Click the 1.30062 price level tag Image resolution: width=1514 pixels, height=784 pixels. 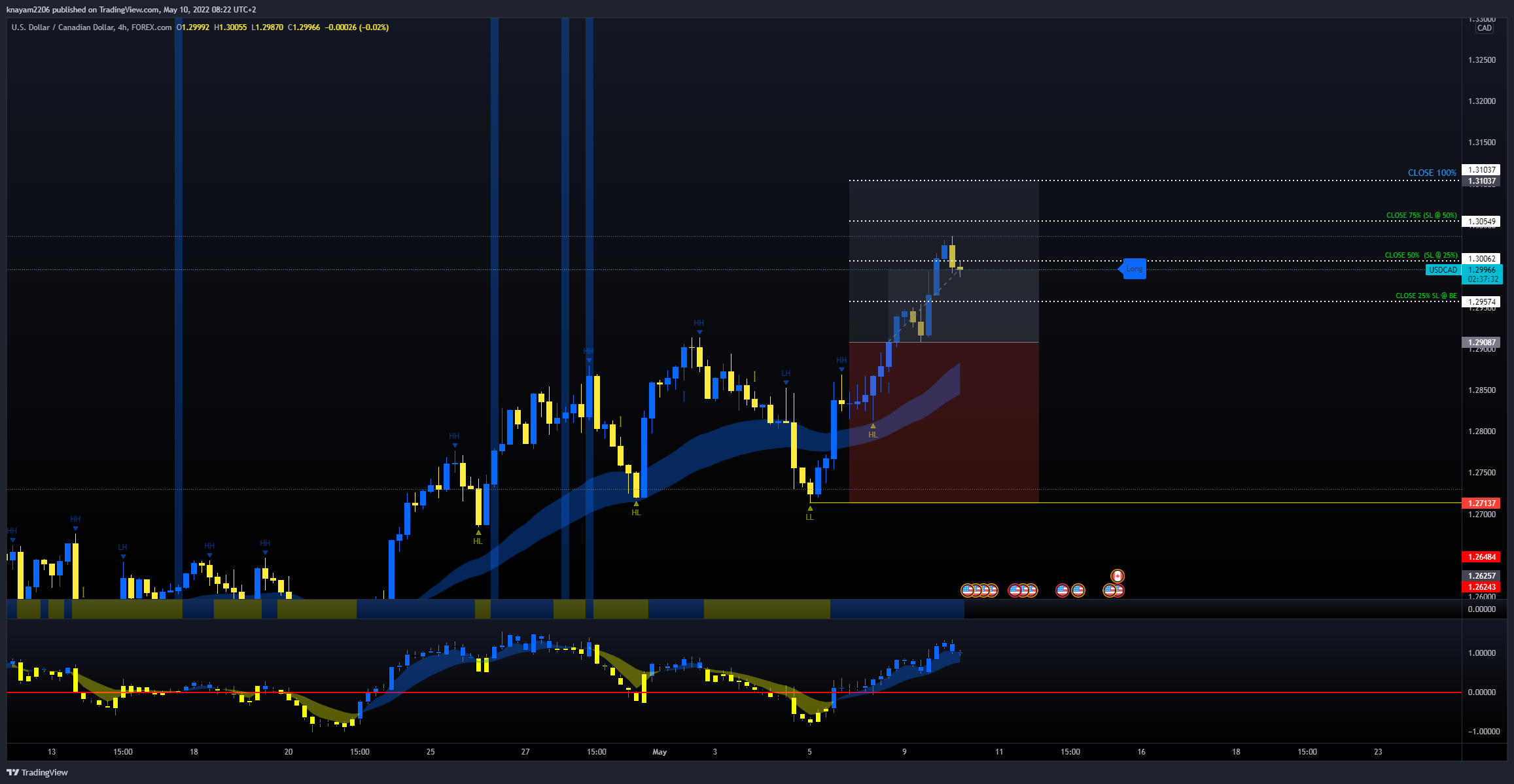click(1481, 258)
